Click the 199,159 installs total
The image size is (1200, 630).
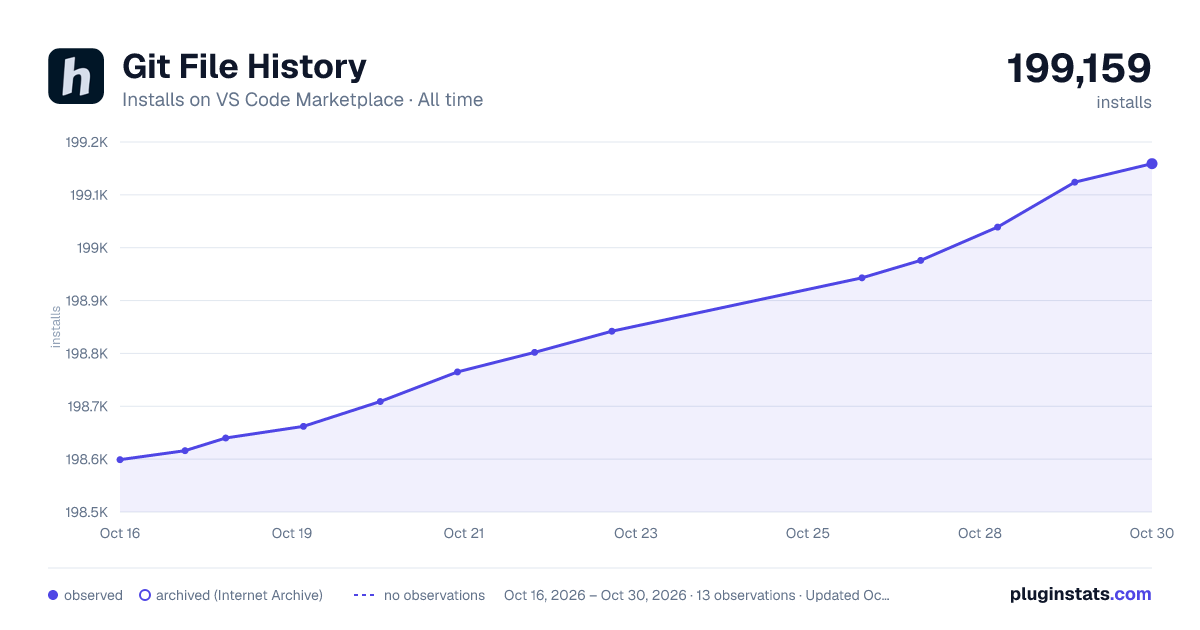[x=1079, y=68]
